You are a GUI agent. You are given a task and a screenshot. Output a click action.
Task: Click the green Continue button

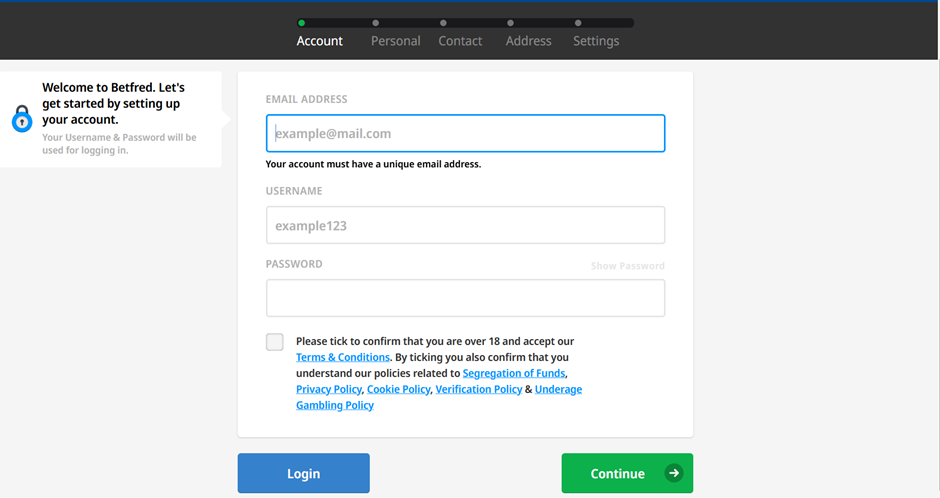[x=627, y=473]
